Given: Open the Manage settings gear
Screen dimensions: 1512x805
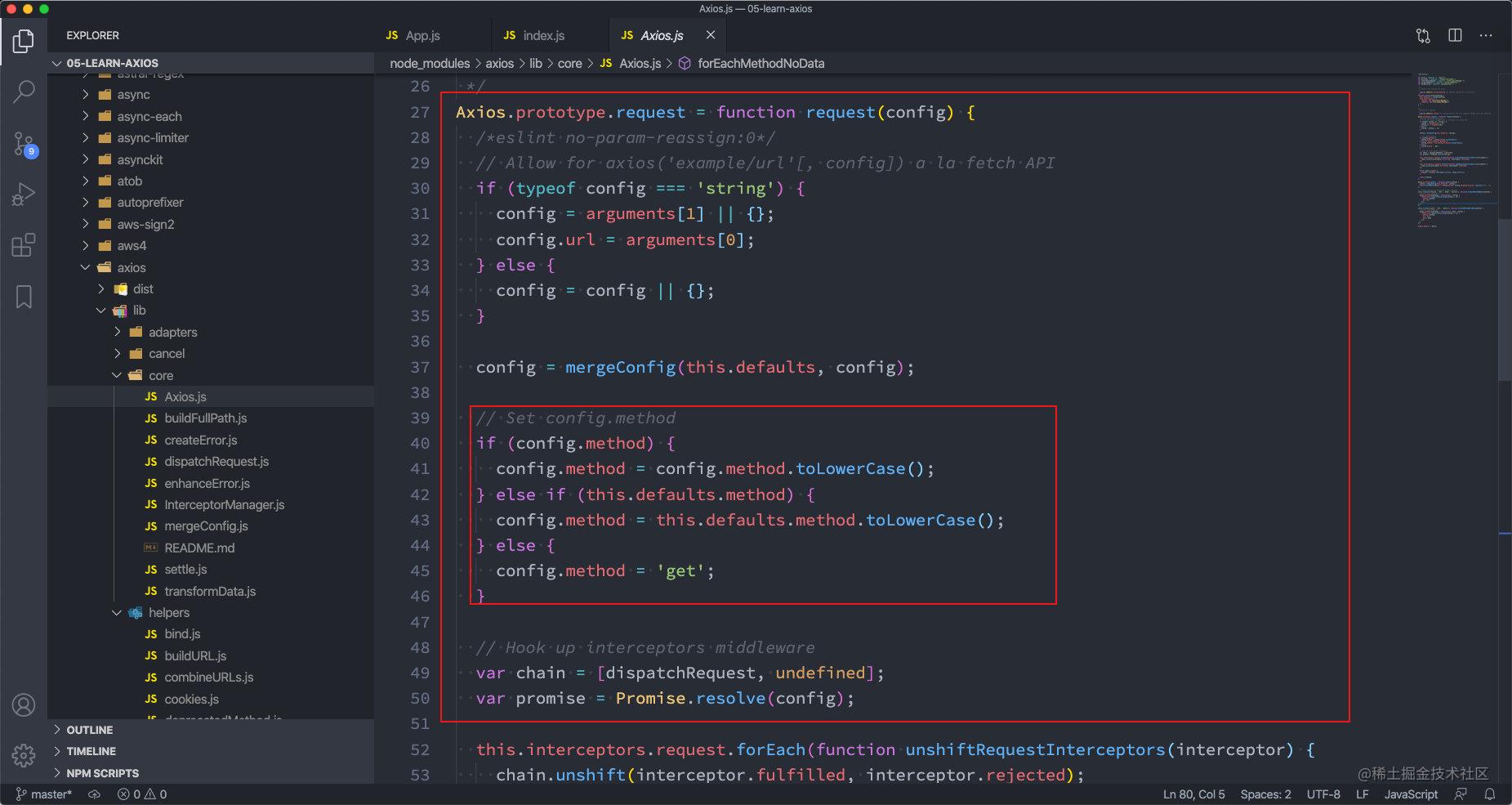Looking at the screenshot, I should pos(24,755).
